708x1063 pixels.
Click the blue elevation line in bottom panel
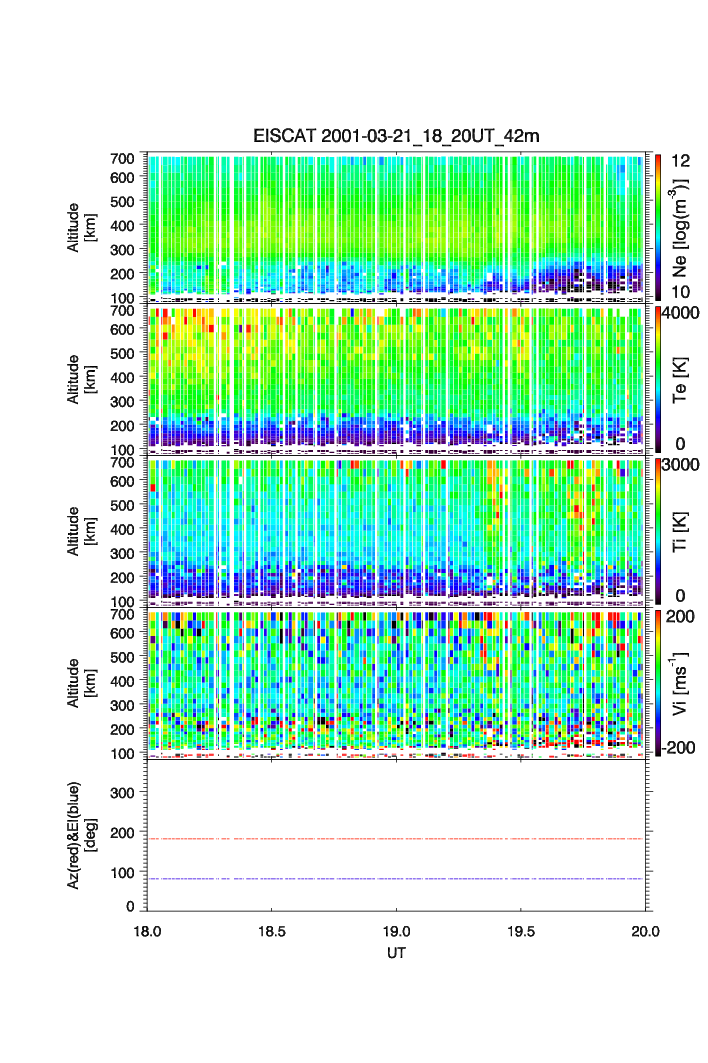(x=398, y=879)
